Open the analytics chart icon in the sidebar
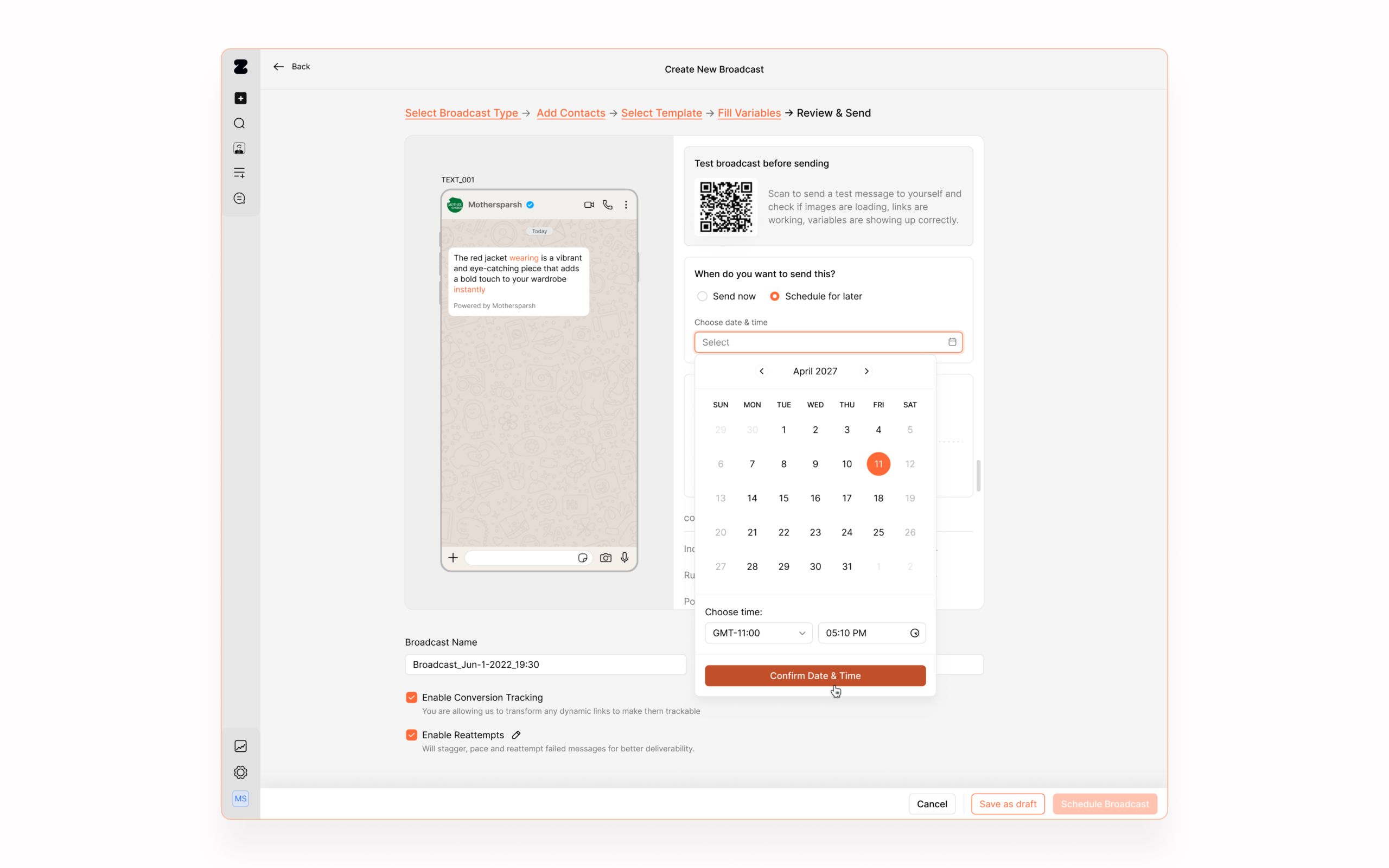This screenshot has width=1389, height=868. (240, 746)
